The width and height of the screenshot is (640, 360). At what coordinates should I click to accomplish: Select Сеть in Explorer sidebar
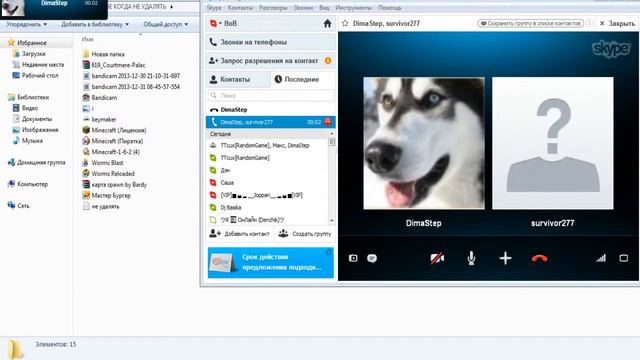click(x=19, y=206)
